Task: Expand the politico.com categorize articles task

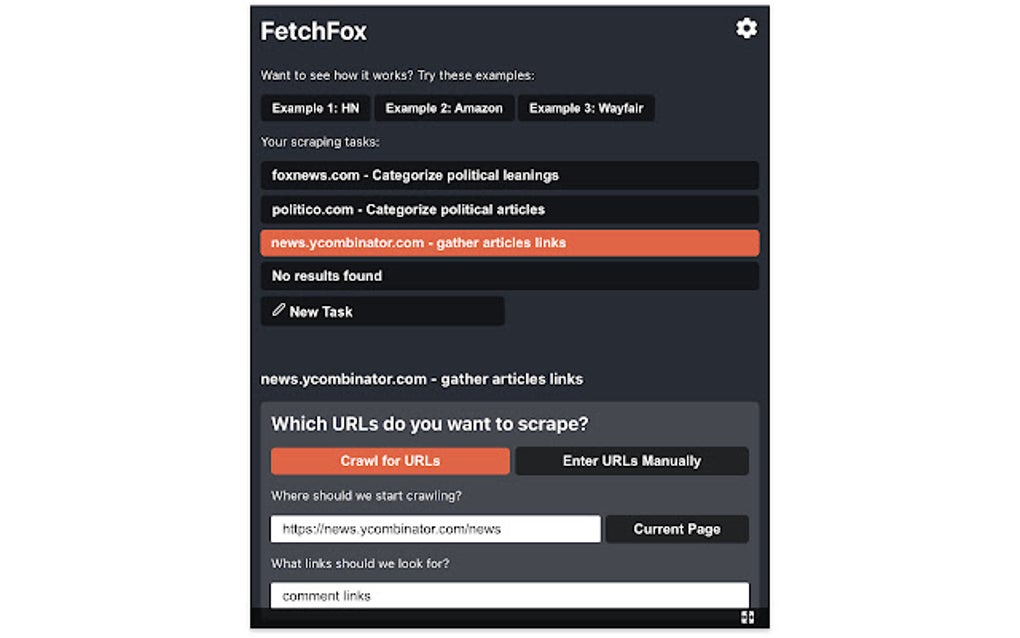Action: [509, 209]
